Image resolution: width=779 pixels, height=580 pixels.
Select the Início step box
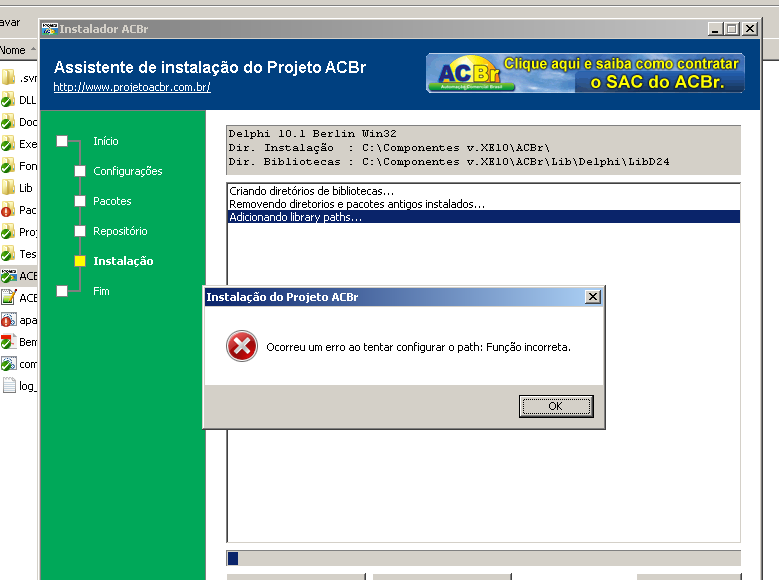click(62, 141)
